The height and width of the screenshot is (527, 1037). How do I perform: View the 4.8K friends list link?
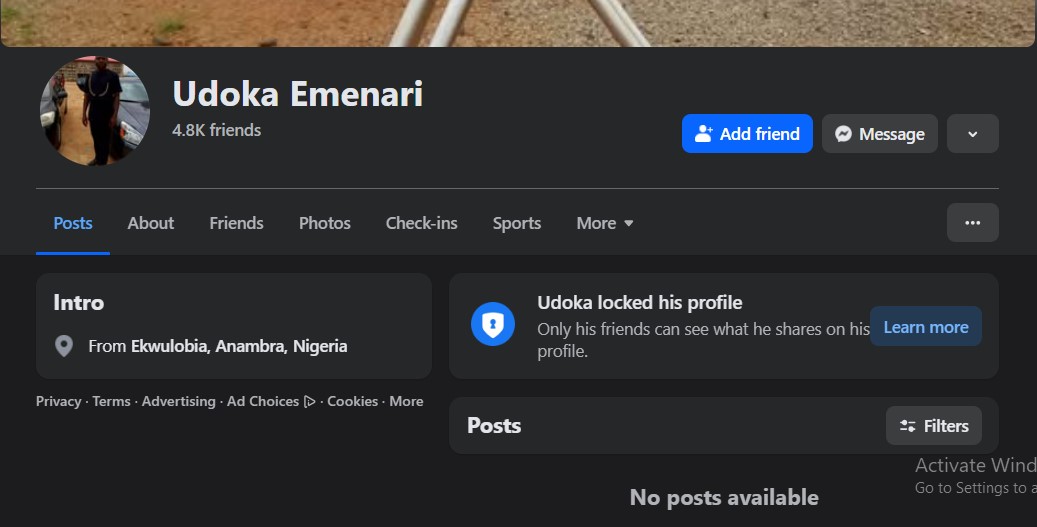coord(216,130)
